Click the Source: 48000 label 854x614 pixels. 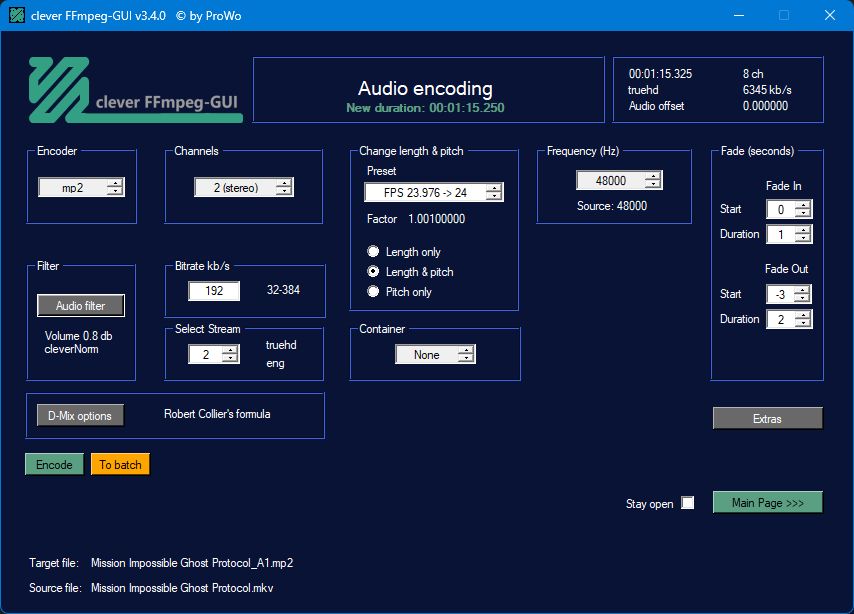612,206
